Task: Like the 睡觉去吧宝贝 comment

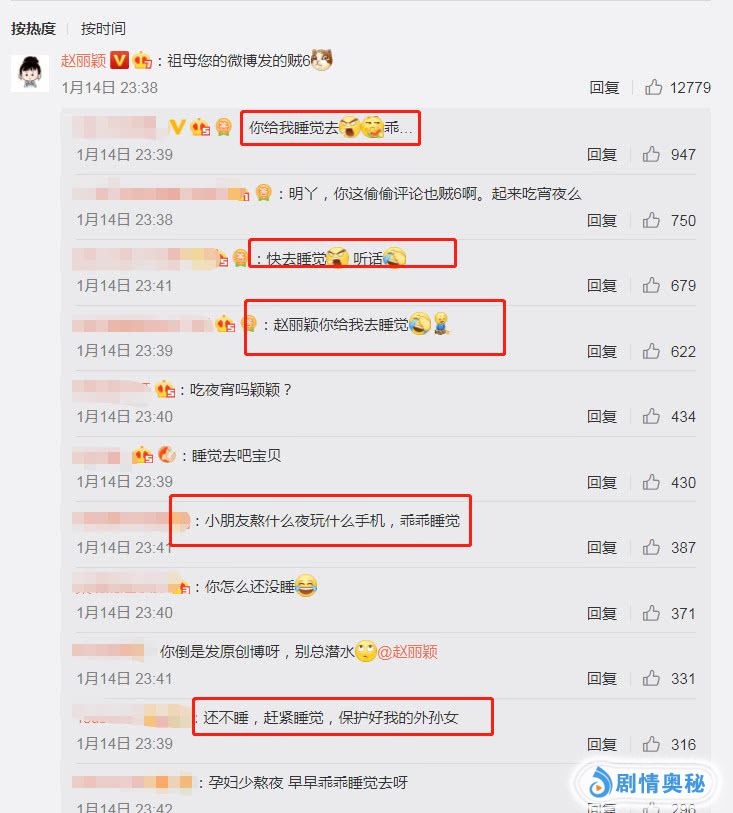Action: coord(651,482)
